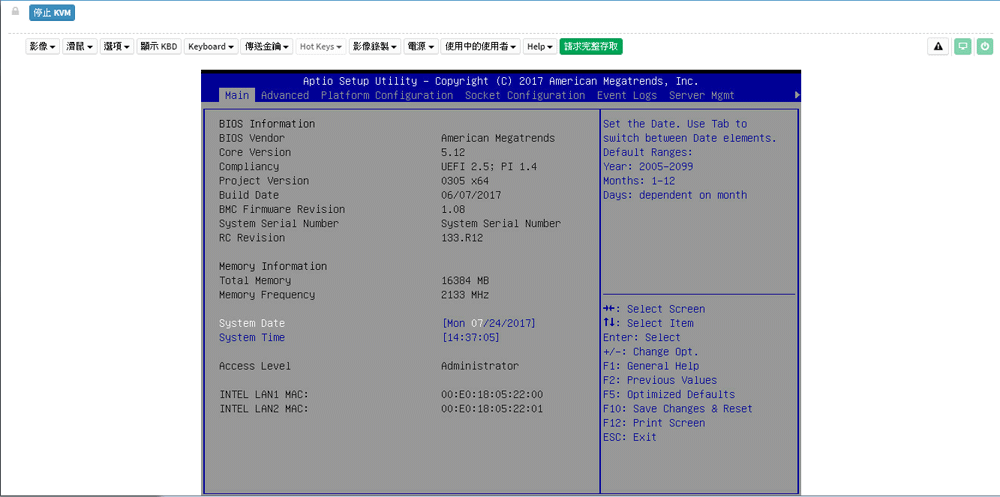
Task: Click the green monitor icon
Action: pos(963,47)
